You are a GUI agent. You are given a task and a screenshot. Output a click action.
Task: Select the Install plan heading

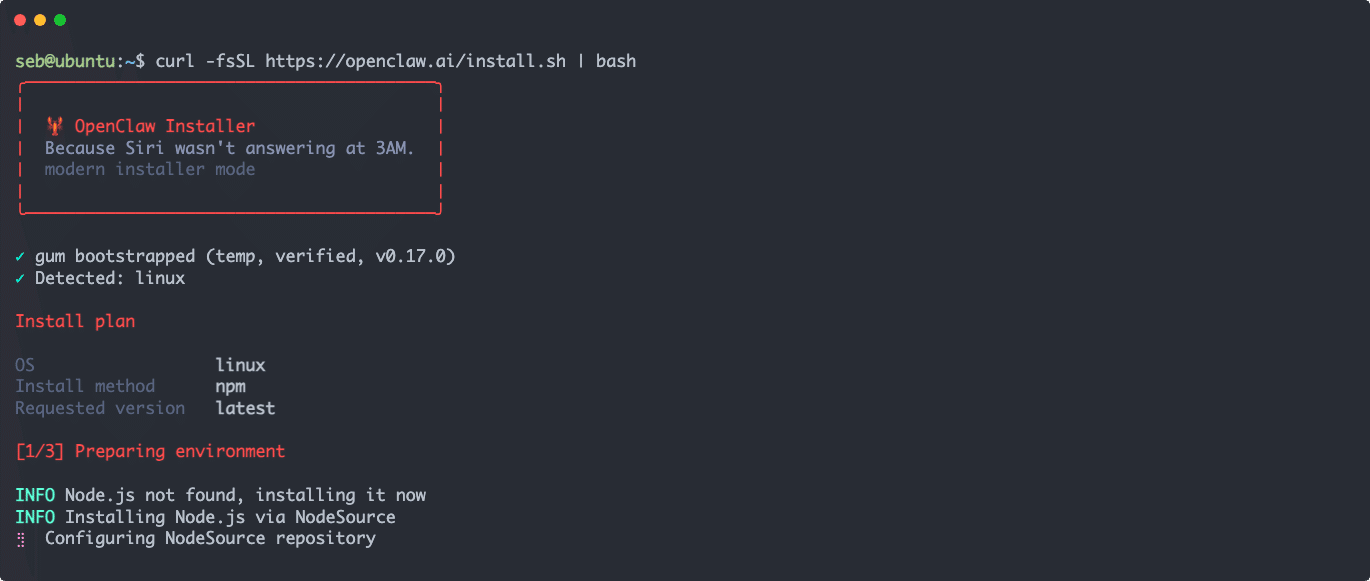click(x=75, y=321)
